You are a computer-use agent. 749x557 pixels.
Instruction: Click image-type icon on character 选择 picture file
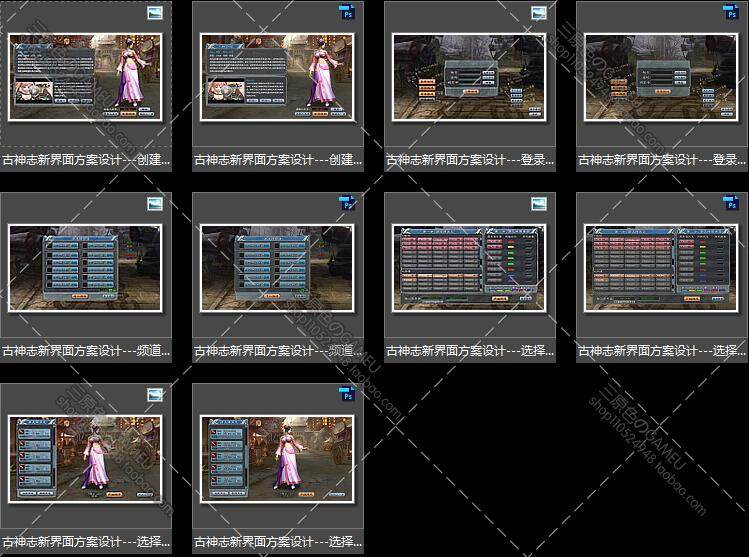point(155,395)
